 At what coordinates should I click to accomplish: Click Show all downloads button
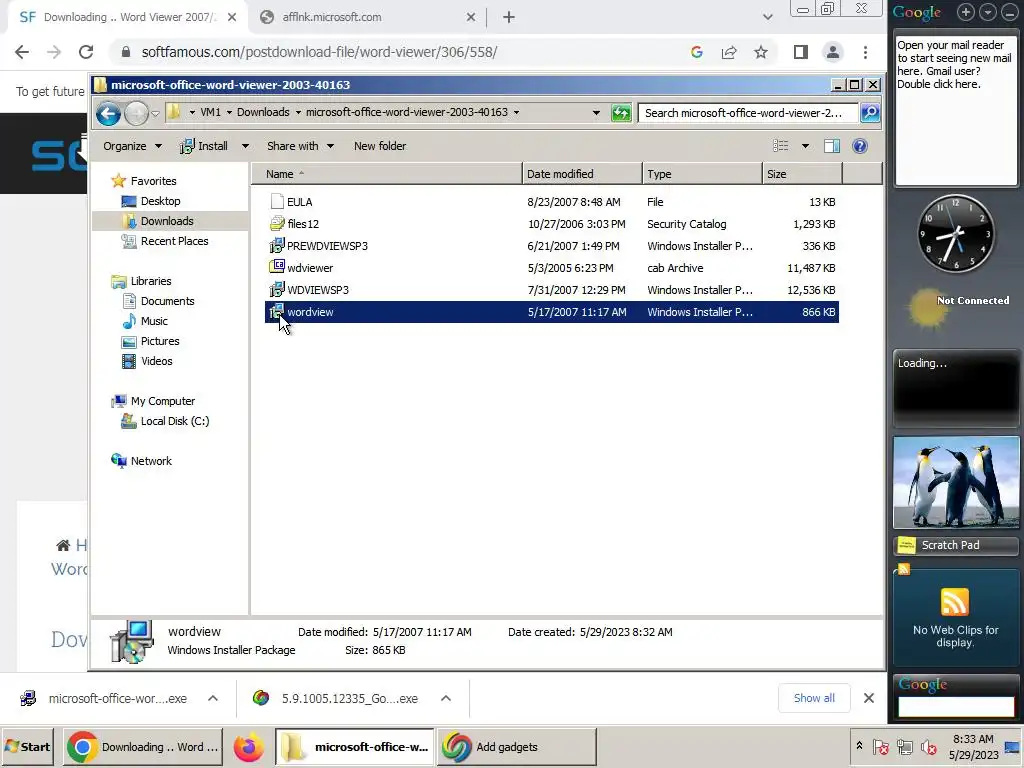[x=814, y=698]
